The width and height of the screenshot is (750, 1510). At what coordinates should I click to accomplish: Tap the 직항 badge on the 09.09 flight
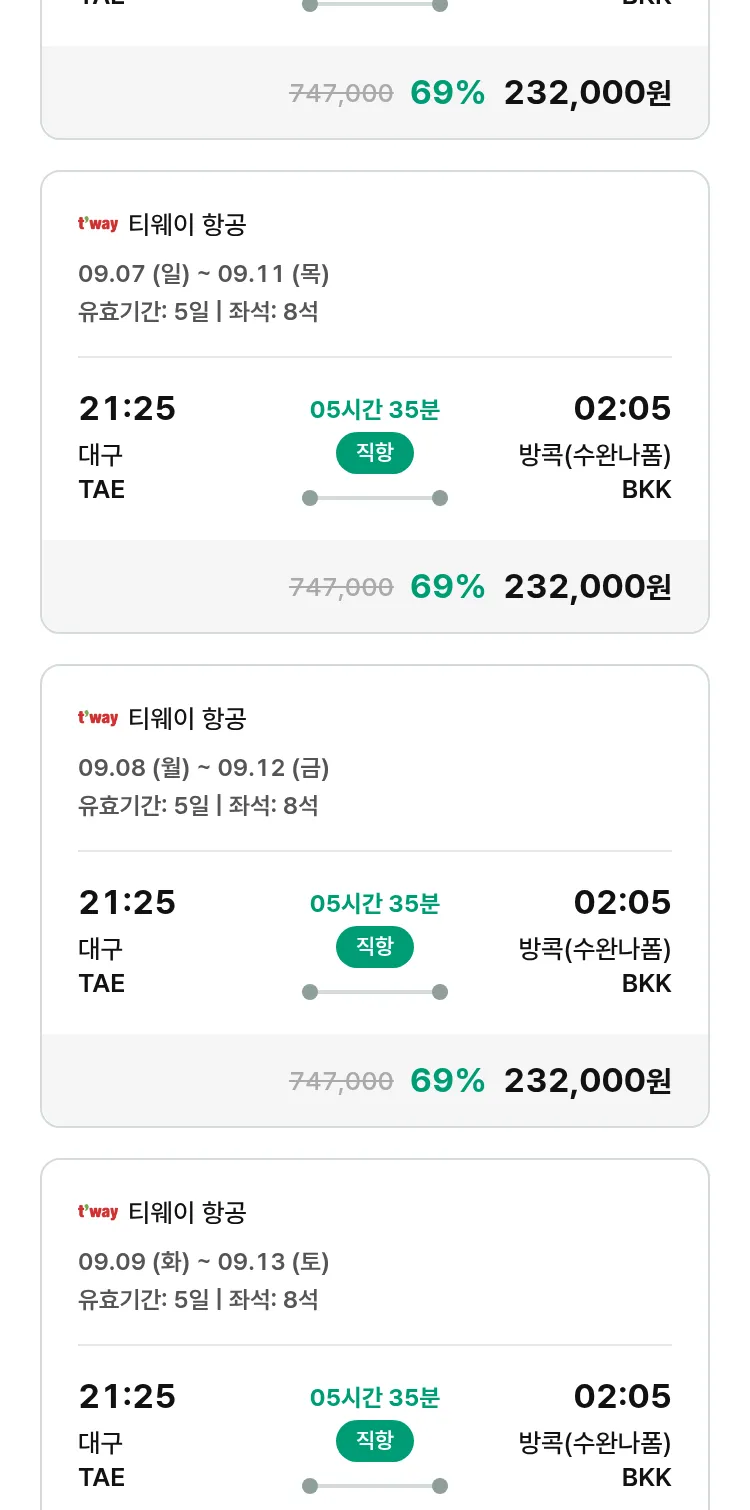375,1441
